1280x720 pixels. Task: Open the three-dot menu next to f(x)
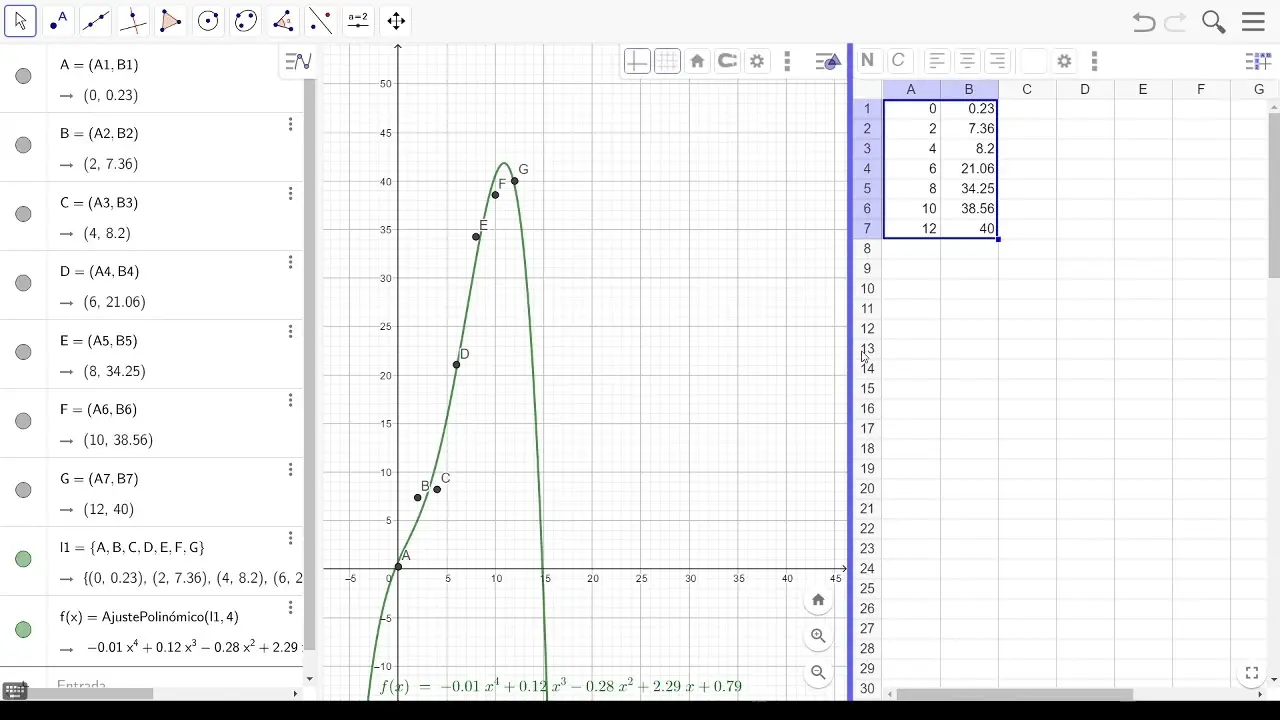[290, 607]
